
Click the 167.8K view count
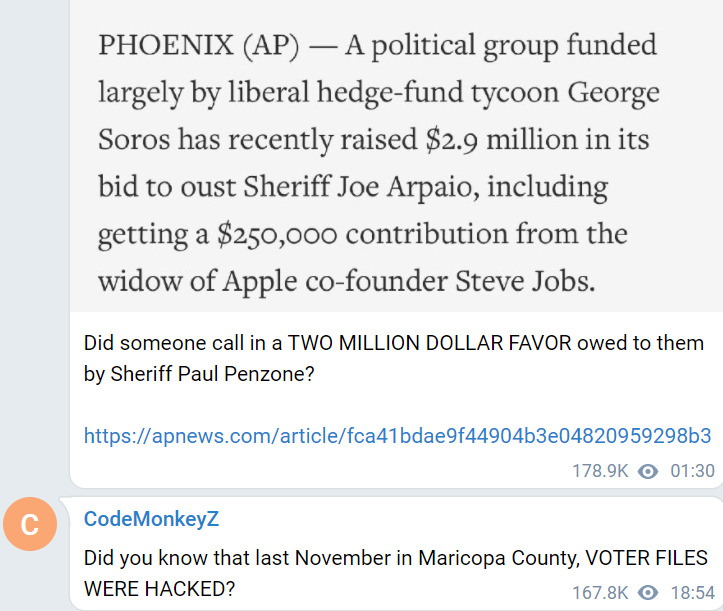(600, 593)
